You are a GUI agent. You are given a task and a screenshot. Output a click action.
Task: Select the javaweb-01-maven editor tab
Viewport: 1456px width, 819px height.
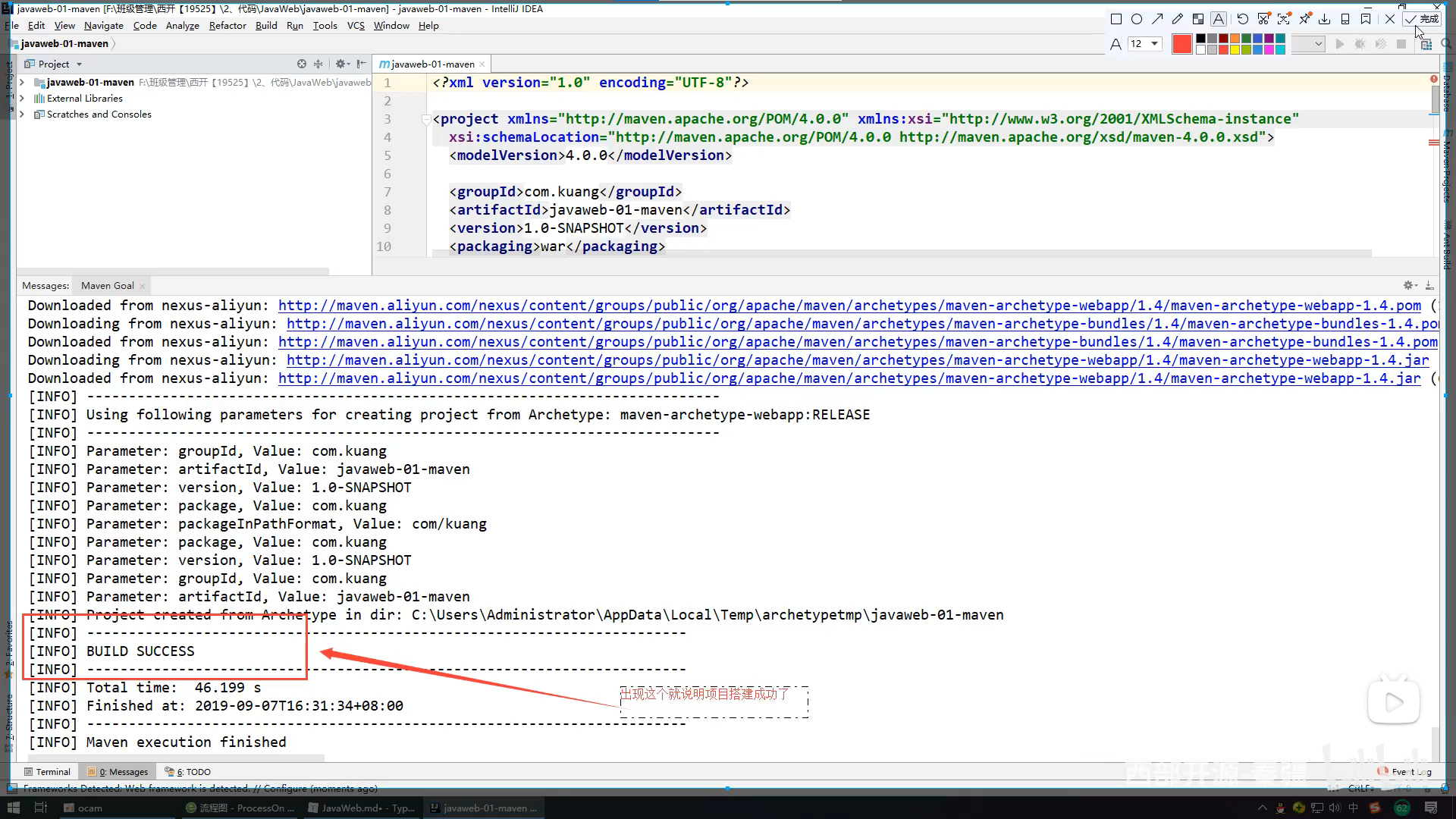[432, 64]
